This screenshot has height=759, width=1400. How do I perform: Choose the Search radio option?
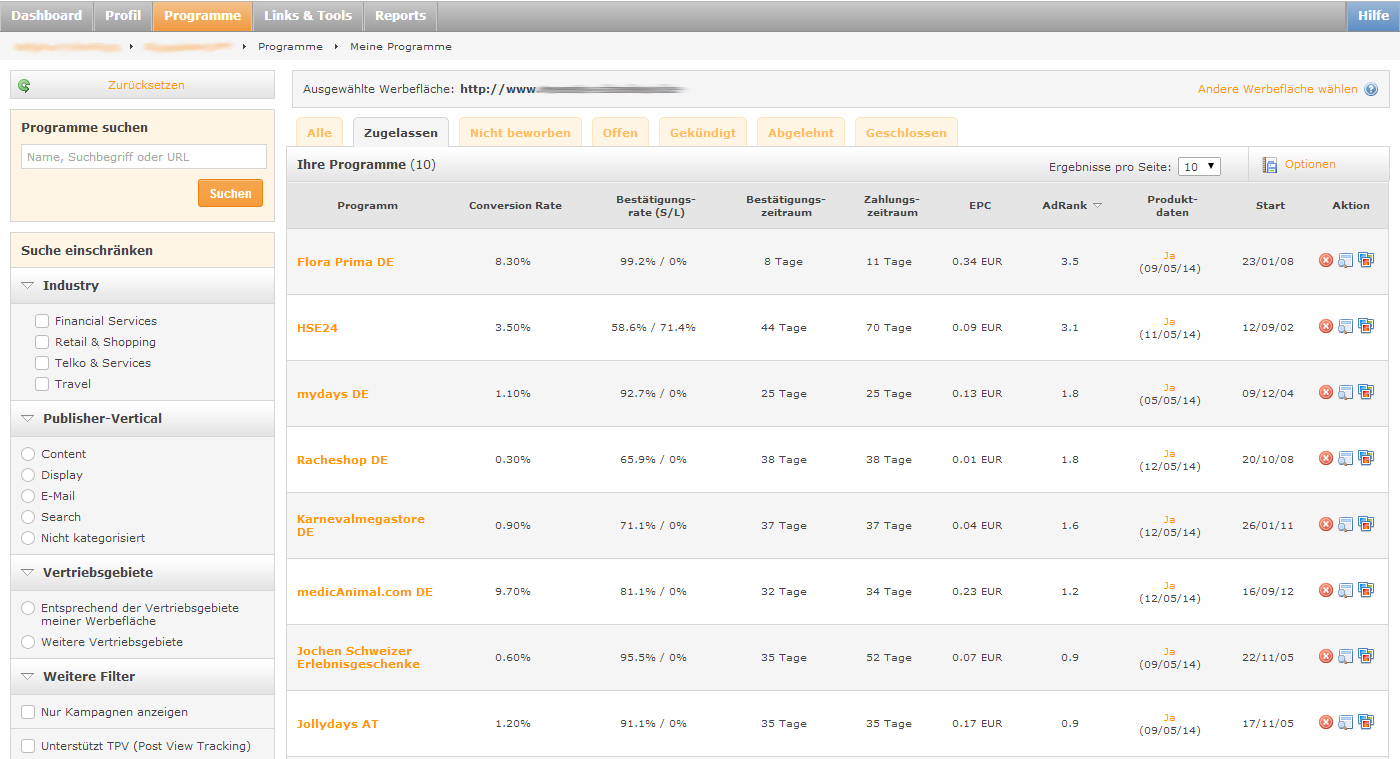coord(28,517)
